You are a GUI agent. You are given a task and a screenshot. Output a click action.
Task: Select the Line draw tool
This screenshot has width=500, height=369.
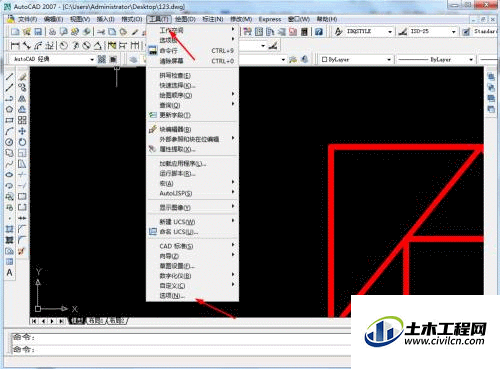click(x=9, y=77)
